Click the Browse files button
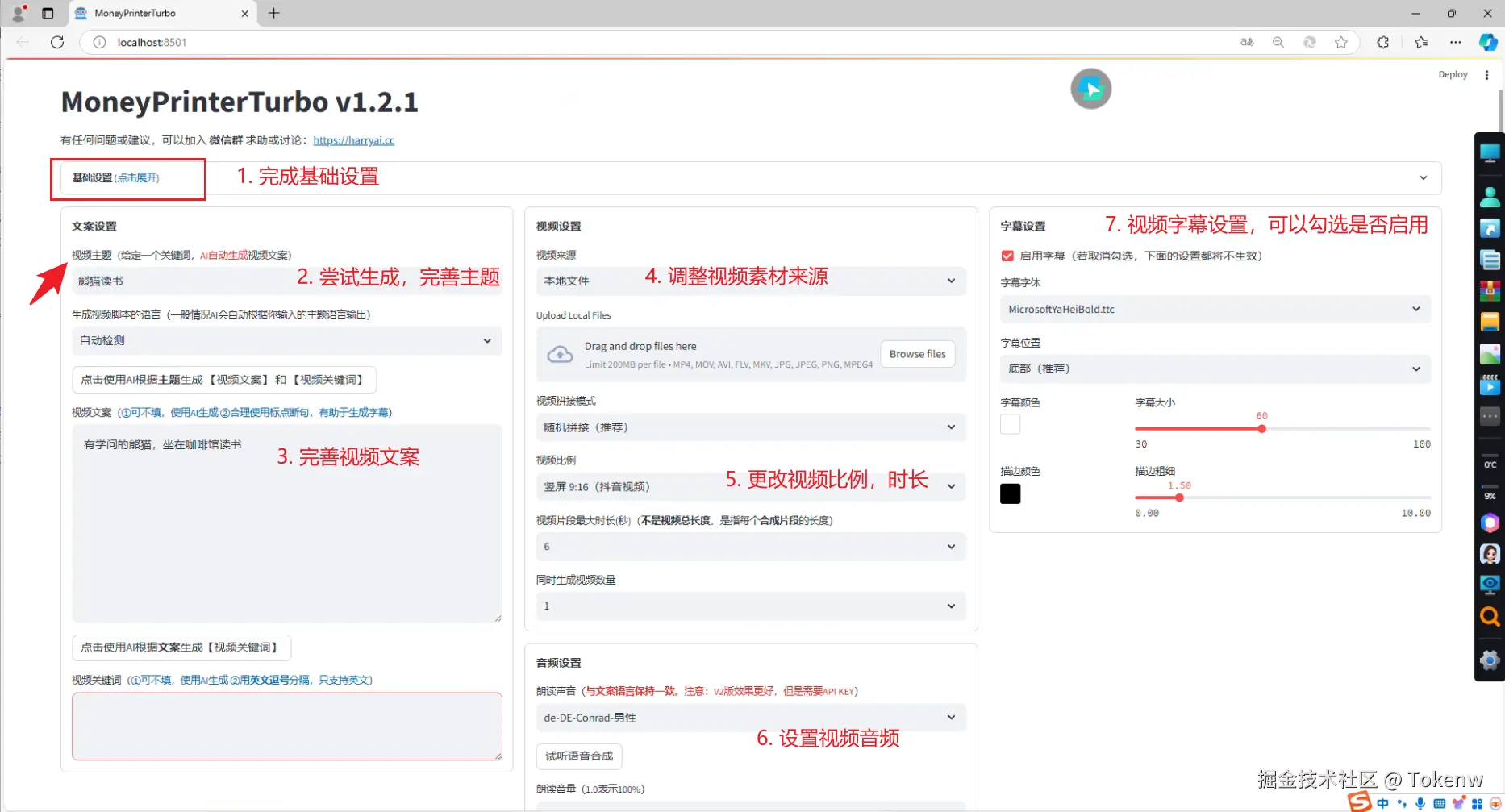Image resolution: width=1505 pixels, height=812 pixels. click(x=917, y=354)
